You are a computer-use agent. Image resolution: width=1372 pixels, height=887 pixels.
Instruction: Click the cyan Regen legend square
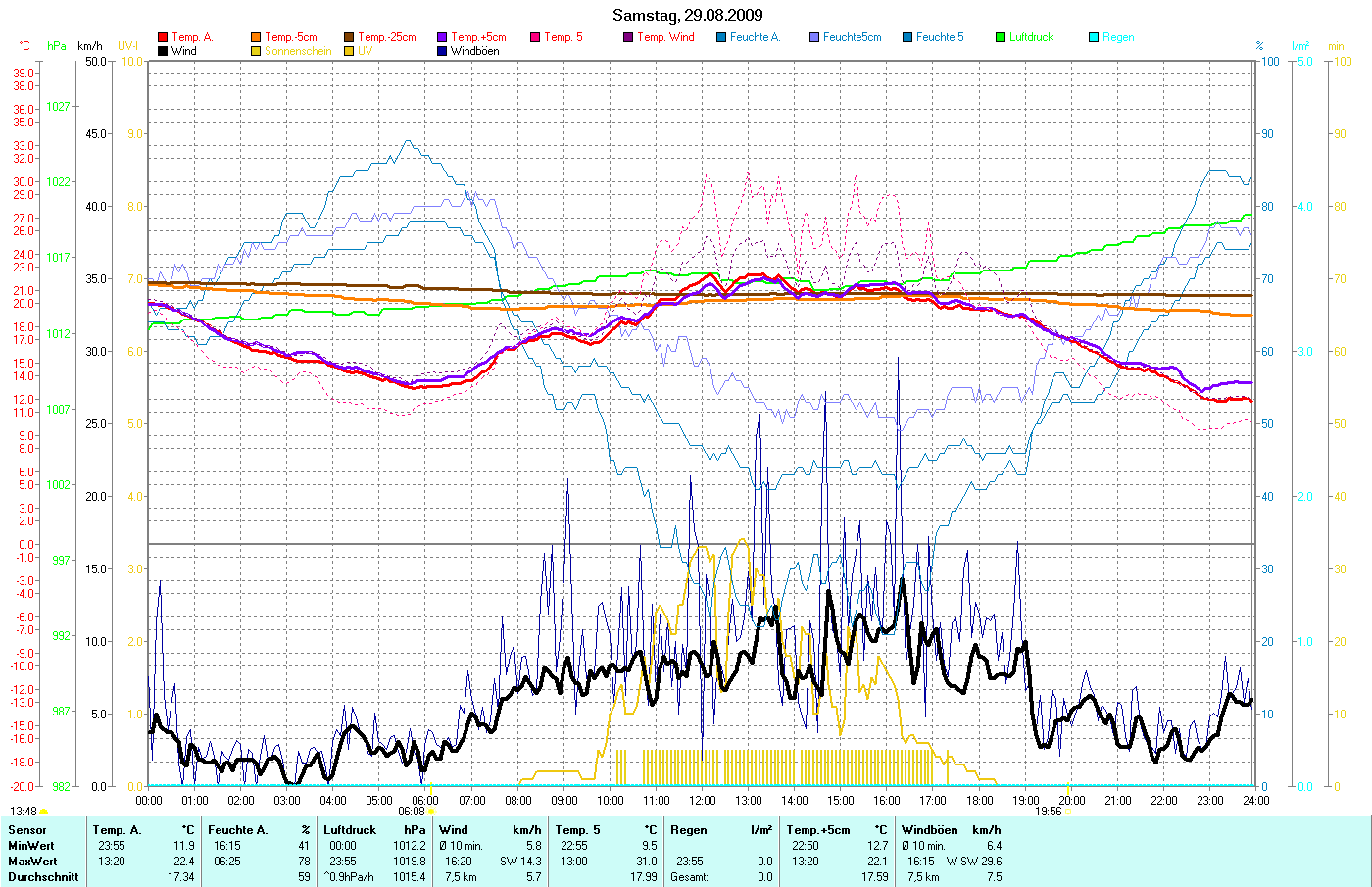(x=1094, y=37)
